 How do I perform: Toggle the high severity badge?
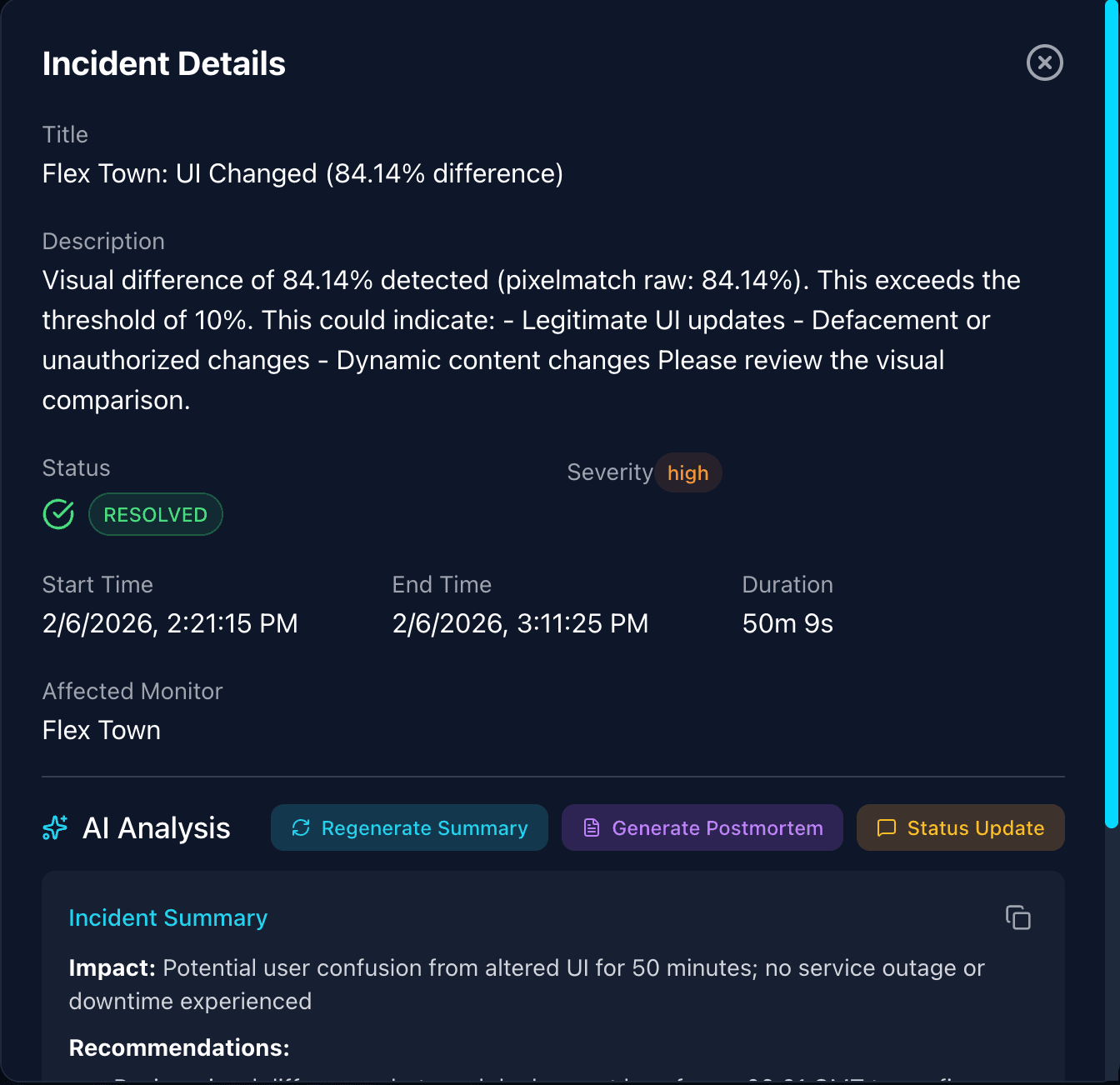[x=688, y=472]
